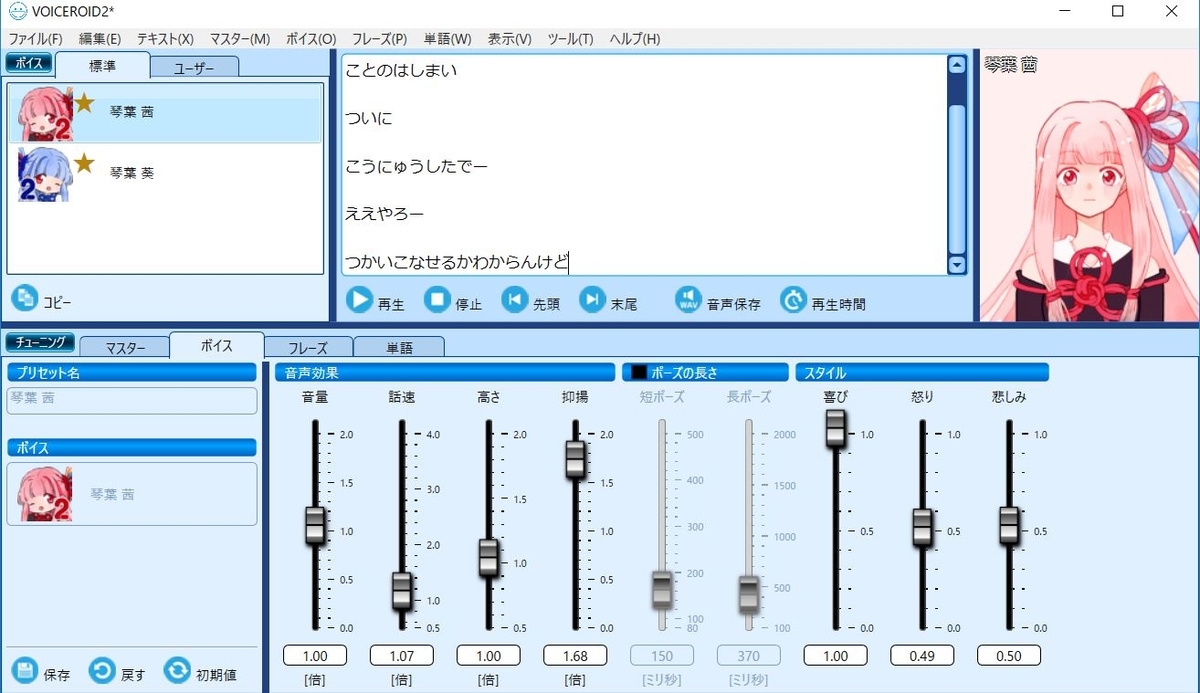Viewport: 1200px width, 693px height.
Task: Open the 単語(W) menu
Action: coord(448,39)
